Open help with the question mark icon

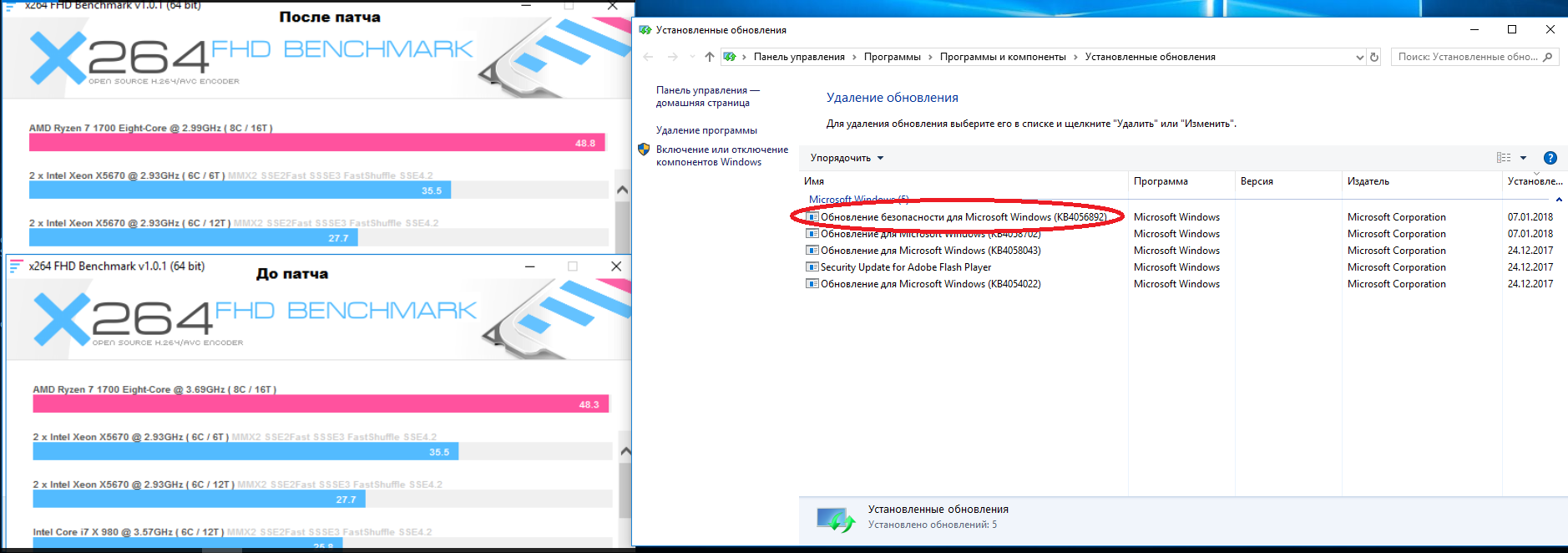pos(1550,158)
